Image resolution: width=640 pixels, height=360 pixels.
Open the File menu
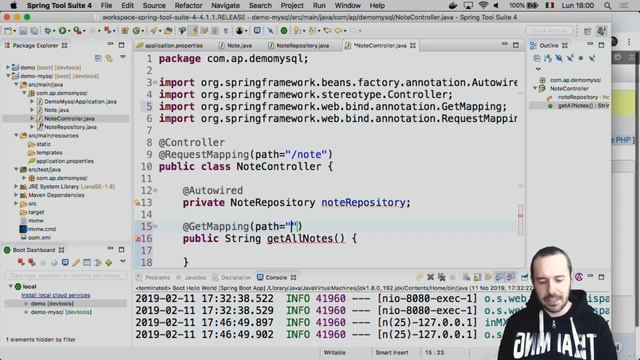106,5
